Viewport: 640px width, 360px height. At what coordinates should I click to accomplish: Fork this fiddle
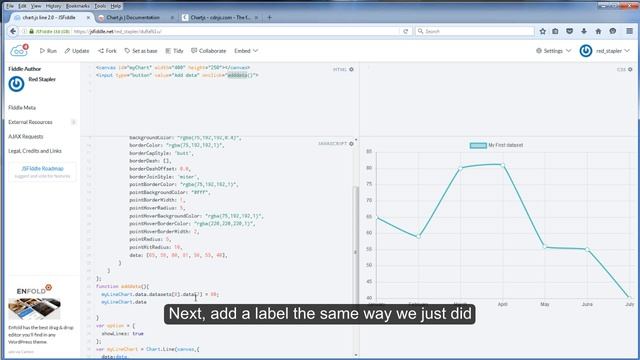(107, 51)
